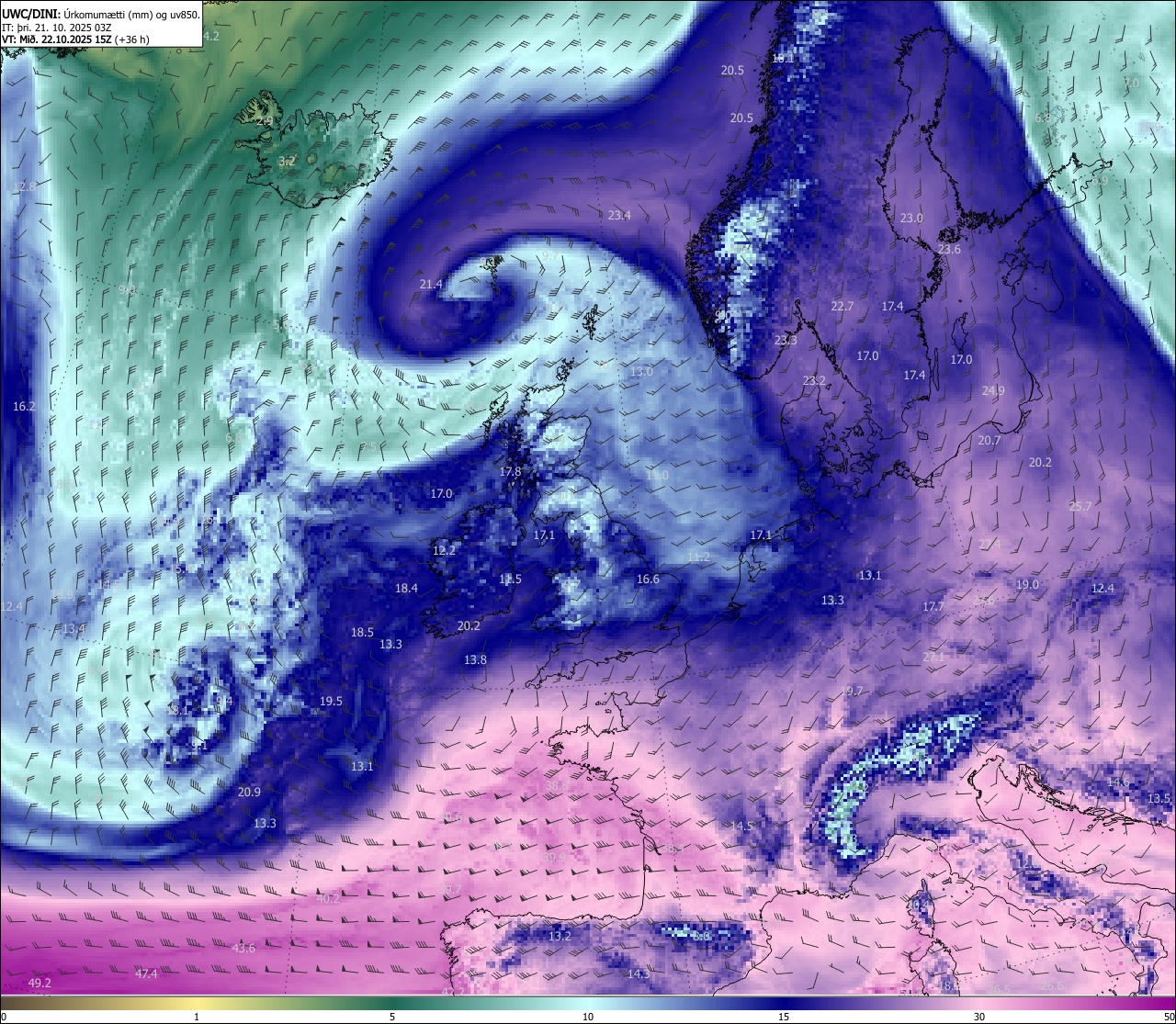Click the 49.2 value in the bottom-left corner
This screenshot has height=1024, width=1176.
(x=40, y=984)
